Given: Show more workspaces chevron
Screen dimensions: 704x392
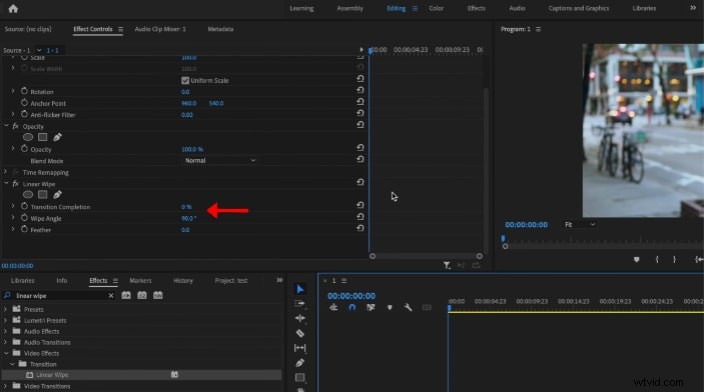Looking at the screenshot, I should [x=693, y=8].
